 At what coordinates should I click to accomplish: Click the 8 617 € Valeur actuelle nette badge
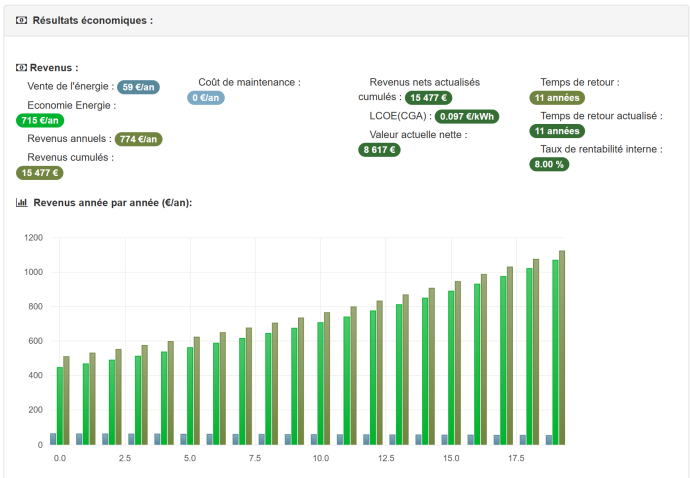[x=379, y=149]
